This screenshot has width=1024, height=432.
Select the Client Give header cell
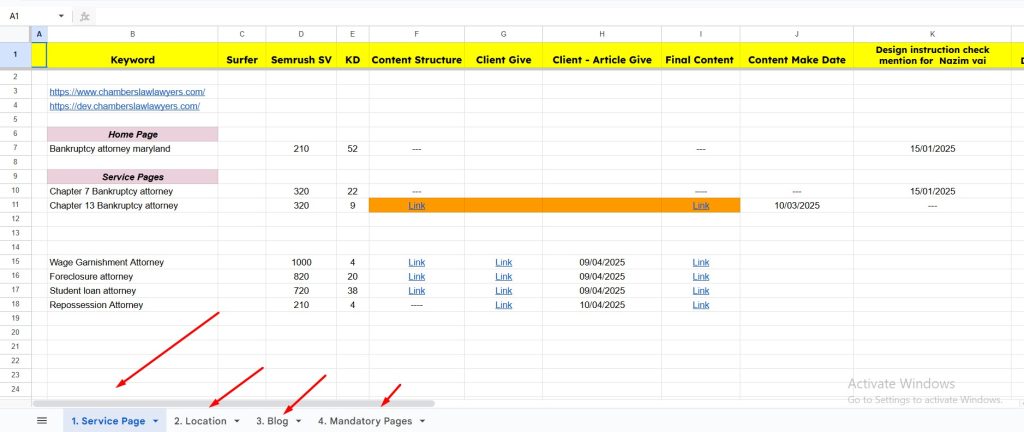(504, 55)
